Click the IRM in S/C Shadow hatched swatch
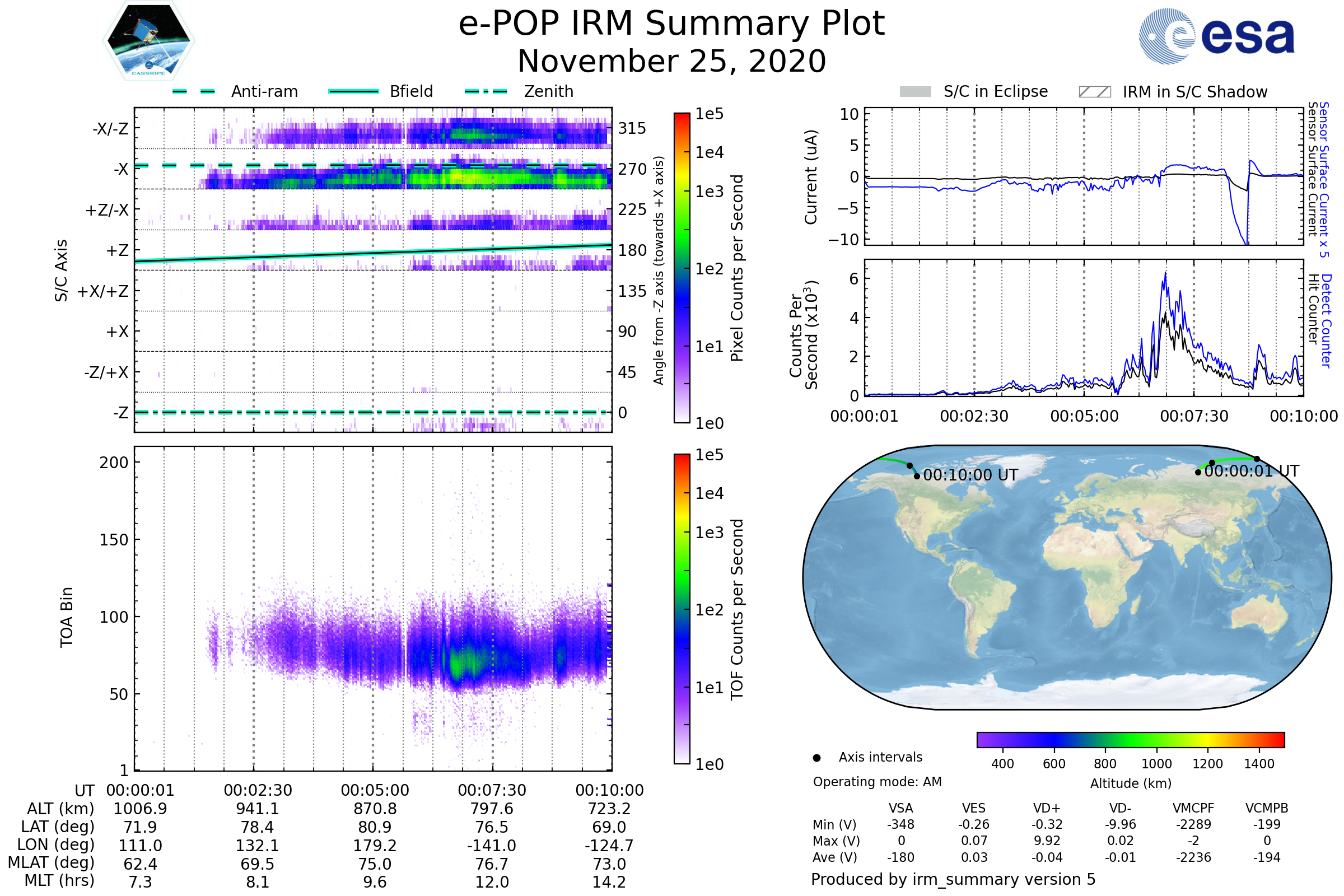 1094,92
